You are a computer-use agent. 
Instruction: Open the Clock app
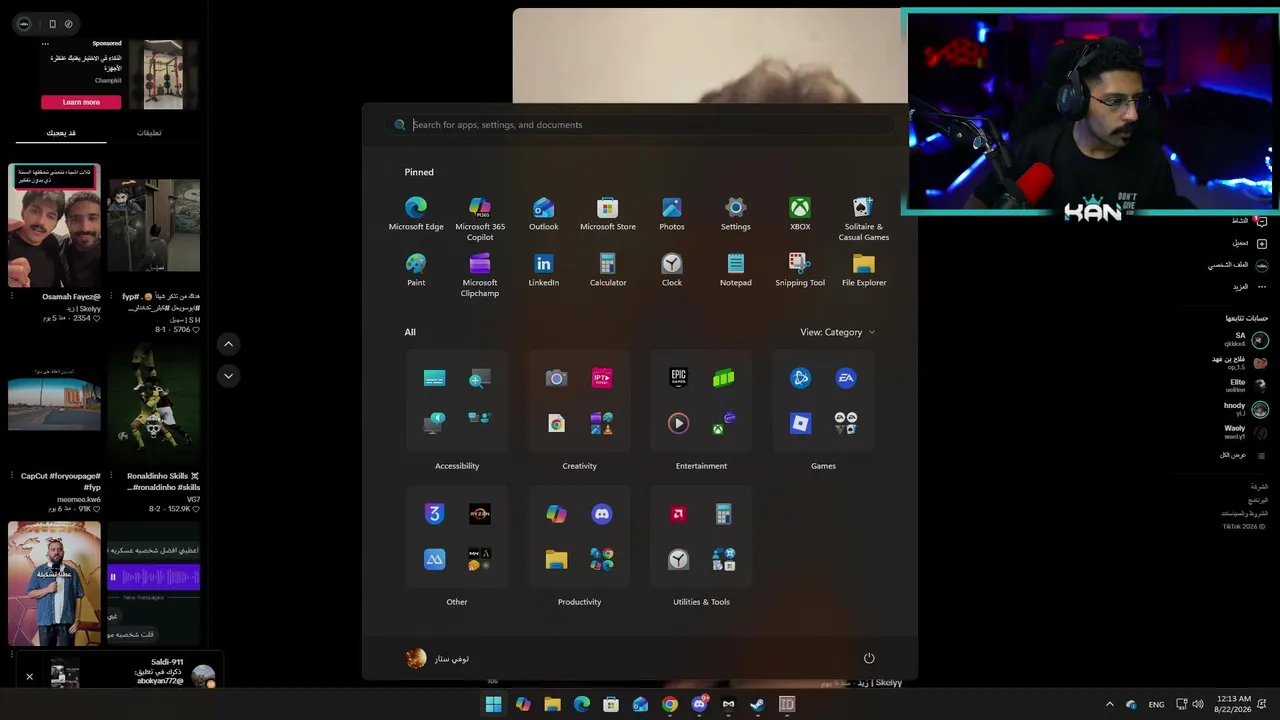click(x=672, y=270)
